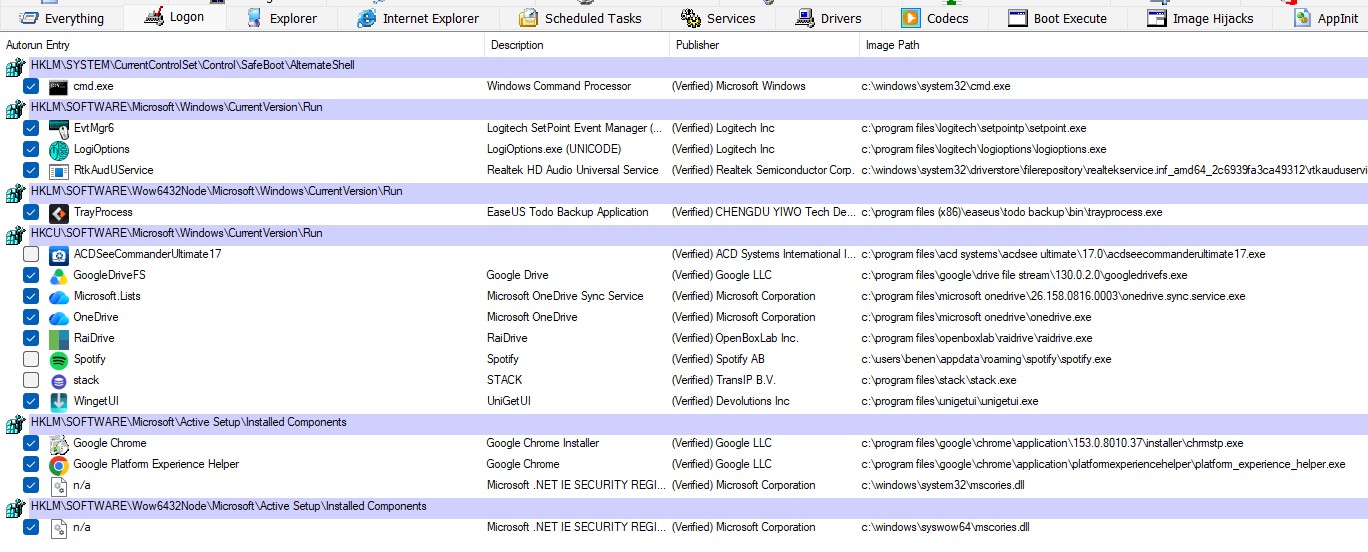The width and height of the screenshot is (1368, 552).
Task: Go to the Services tab
Action: pyautogui.click(x=717, y=18)
